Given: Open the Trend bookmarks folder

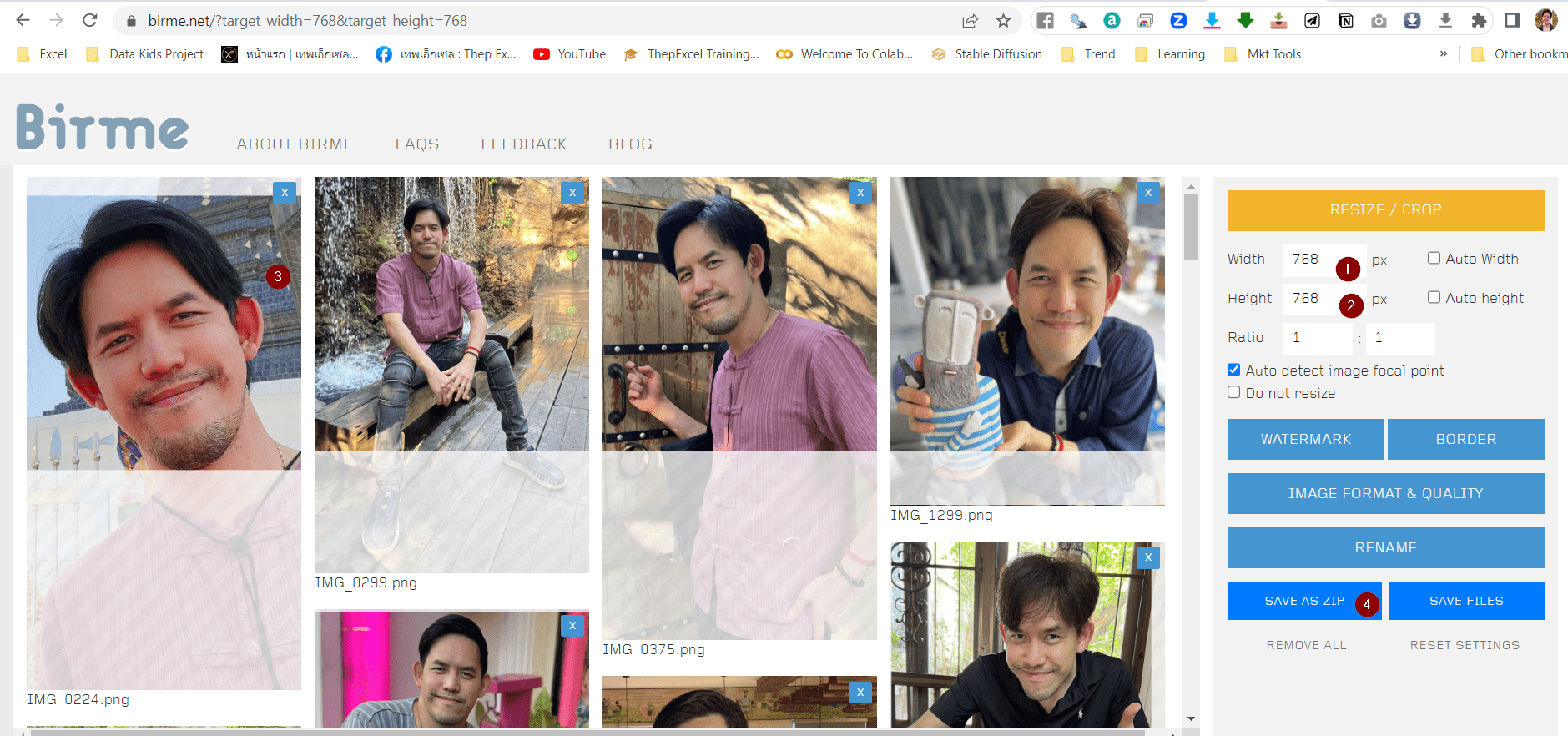Looking at the screenshot, I should [x=1088, y=54].
